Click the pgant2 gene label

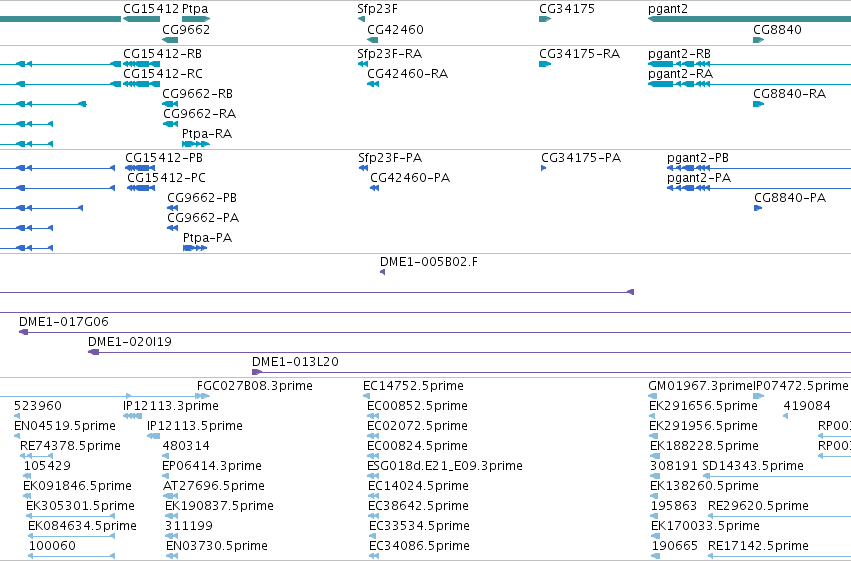click(668, 9)
